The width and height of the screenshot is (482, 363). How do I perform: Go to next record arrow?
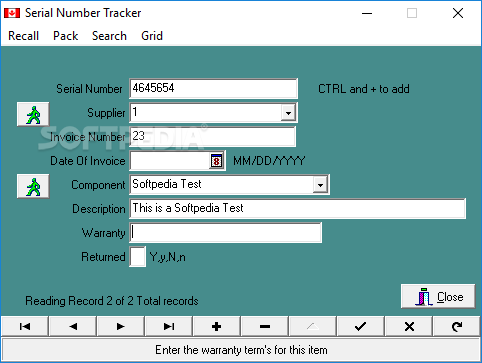pyautogui.click(x=121, y=326)
